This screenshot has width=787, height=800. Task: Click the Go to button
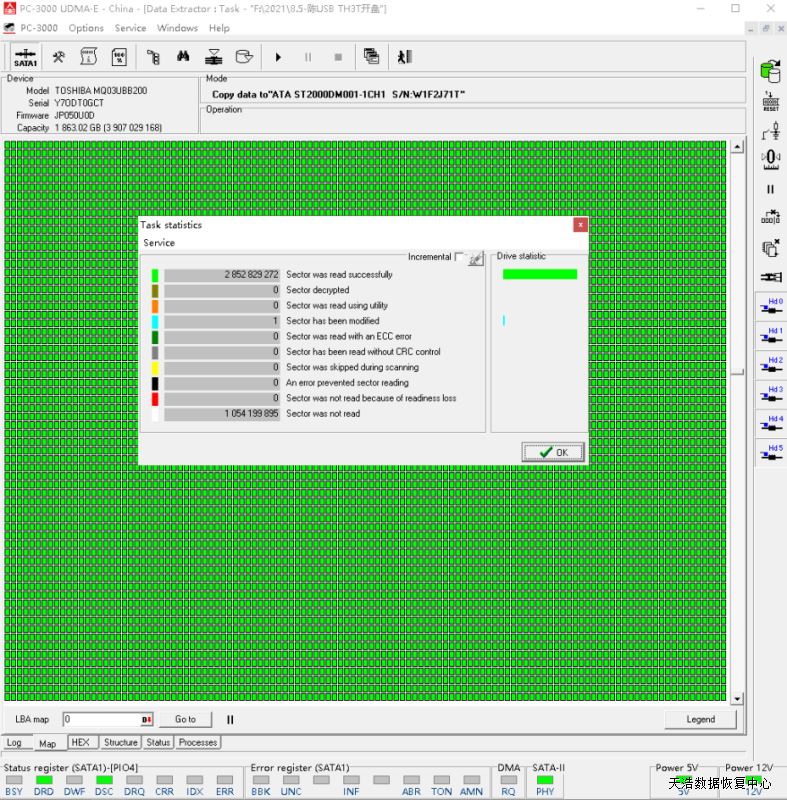185,719
